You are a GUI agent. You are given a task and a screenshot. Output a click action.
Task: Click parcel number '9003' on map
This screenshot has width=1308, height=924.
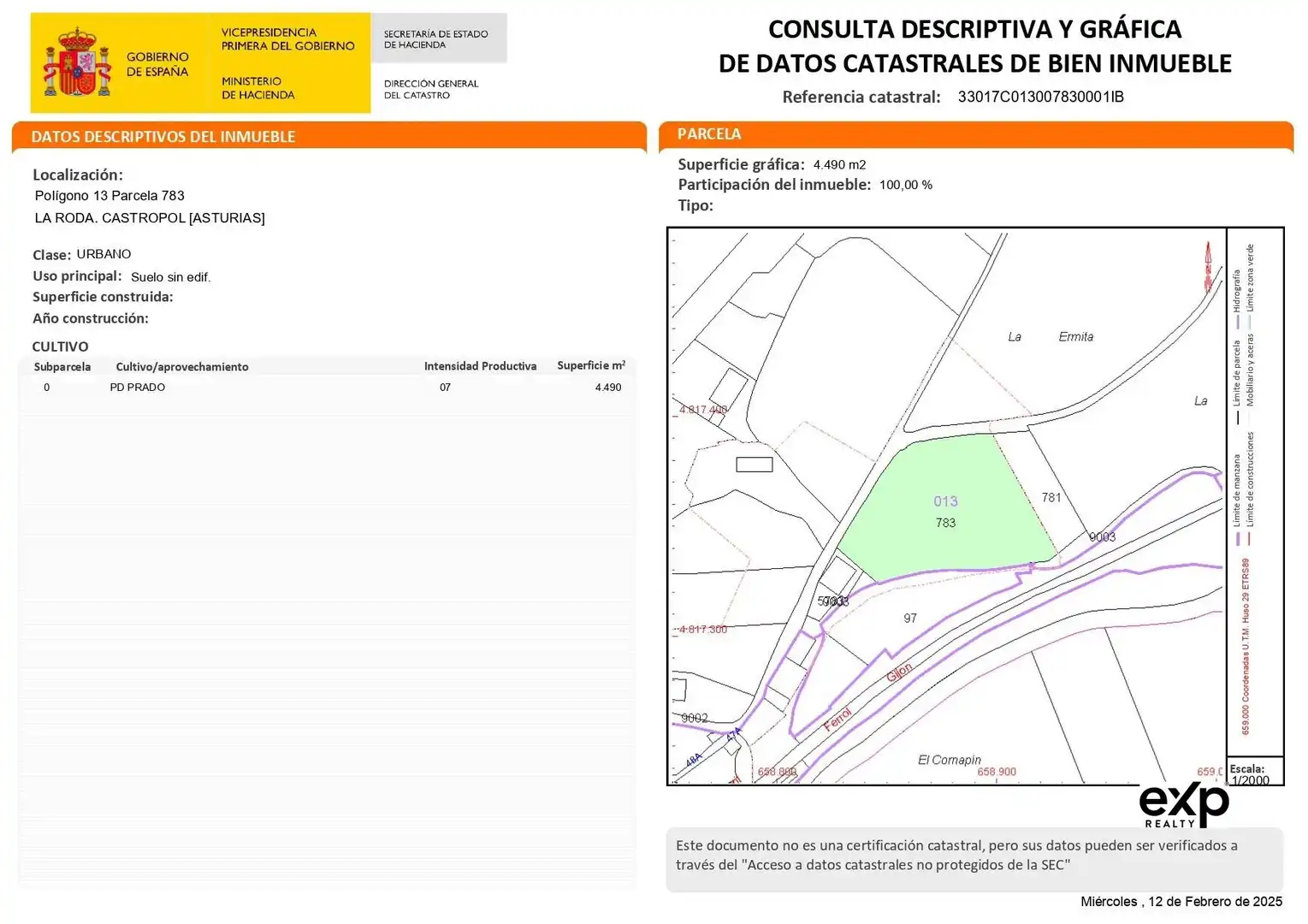pos(1102,537)
